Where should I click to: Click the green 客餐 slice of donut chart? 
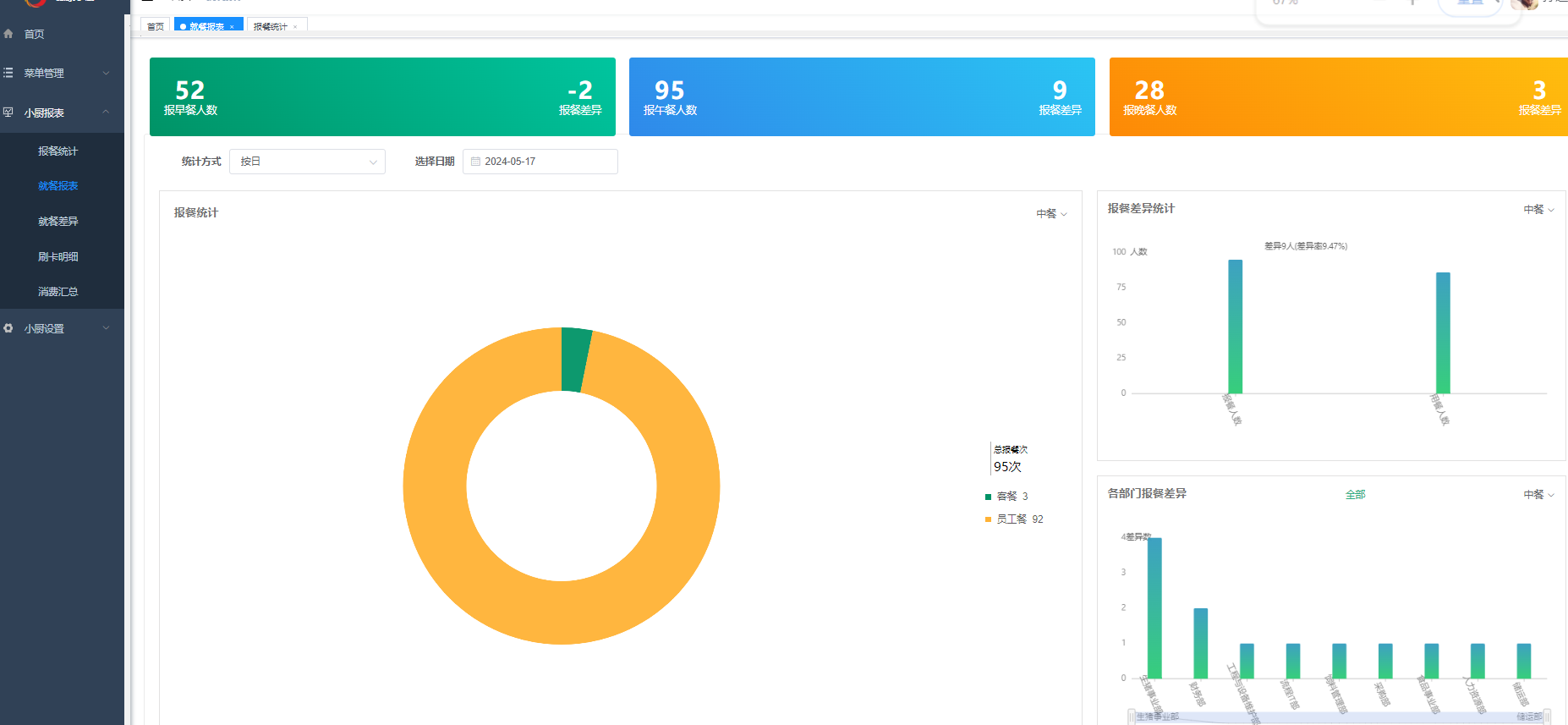click(x=576, y=360)
